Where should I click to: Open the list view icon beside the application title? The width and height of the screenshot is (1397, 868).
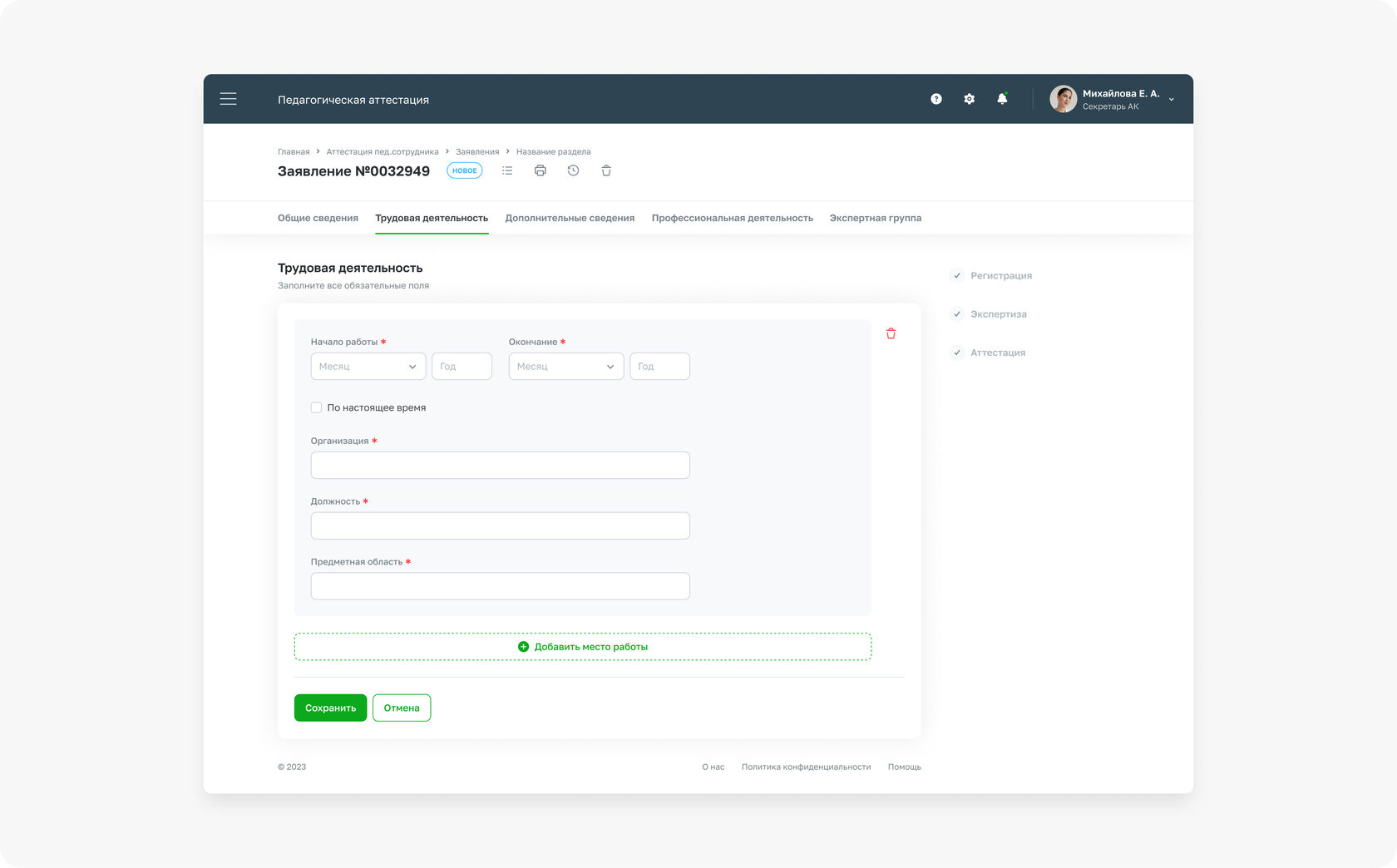coord(507,170)
